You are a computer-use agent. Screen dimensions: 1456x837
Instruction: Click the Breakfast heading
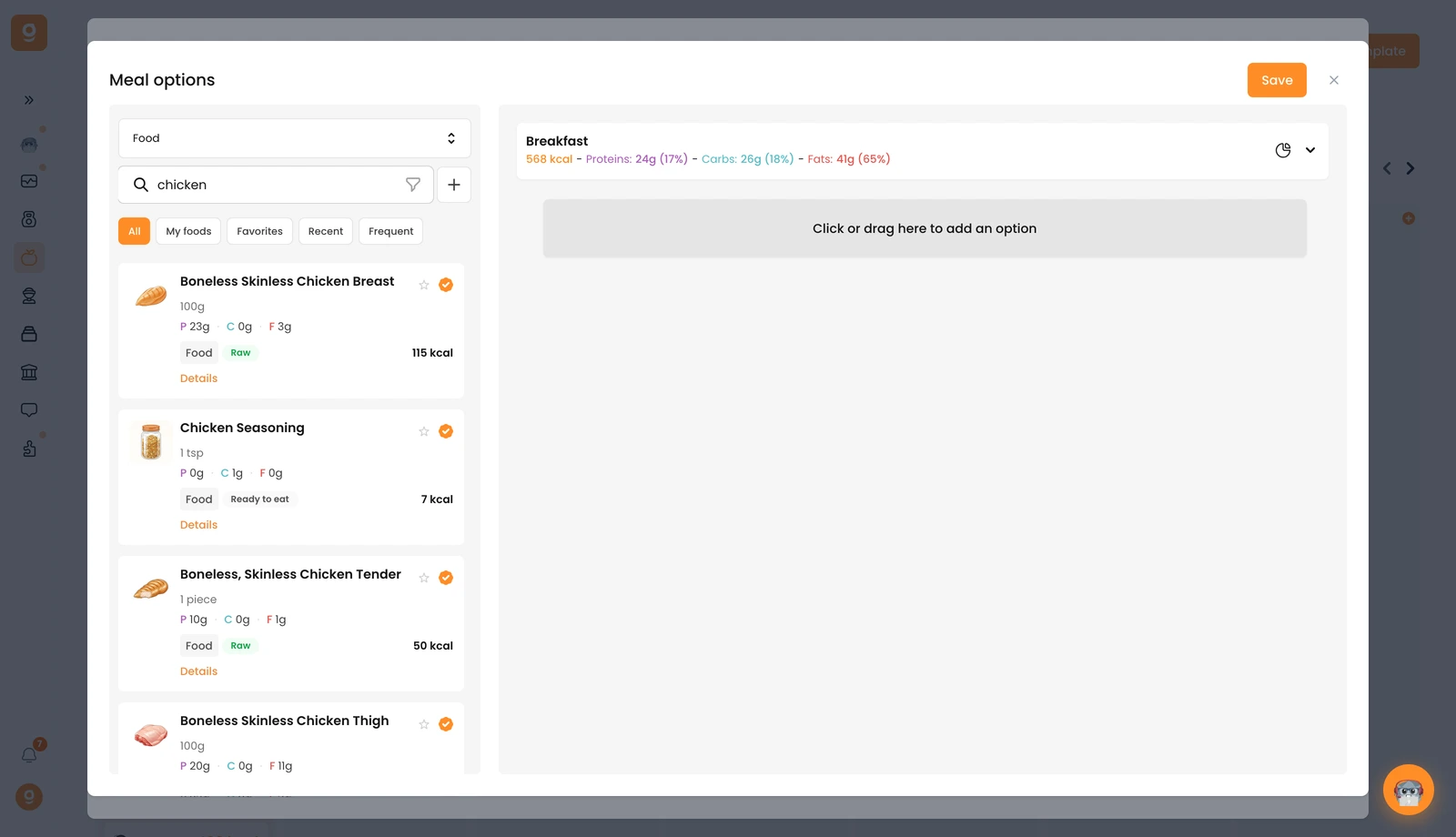pos(557,141)
